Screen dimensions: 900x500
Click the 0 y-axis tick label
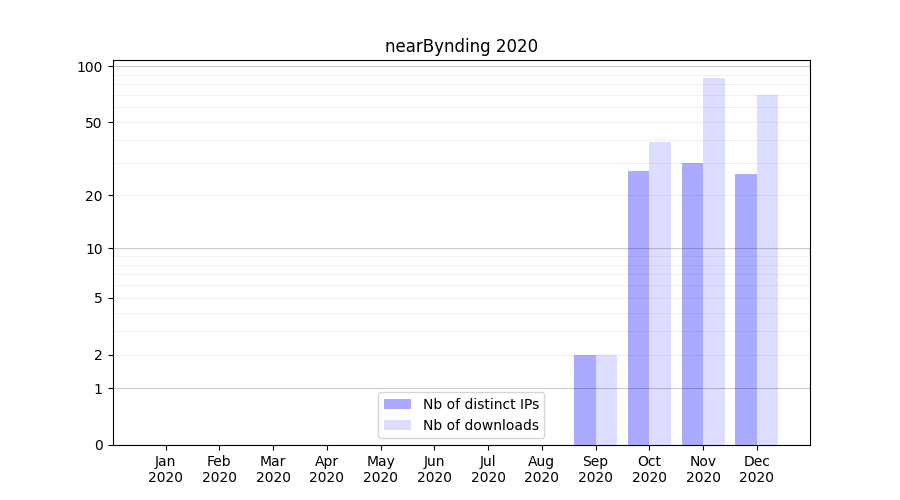[x=98, y=445]
